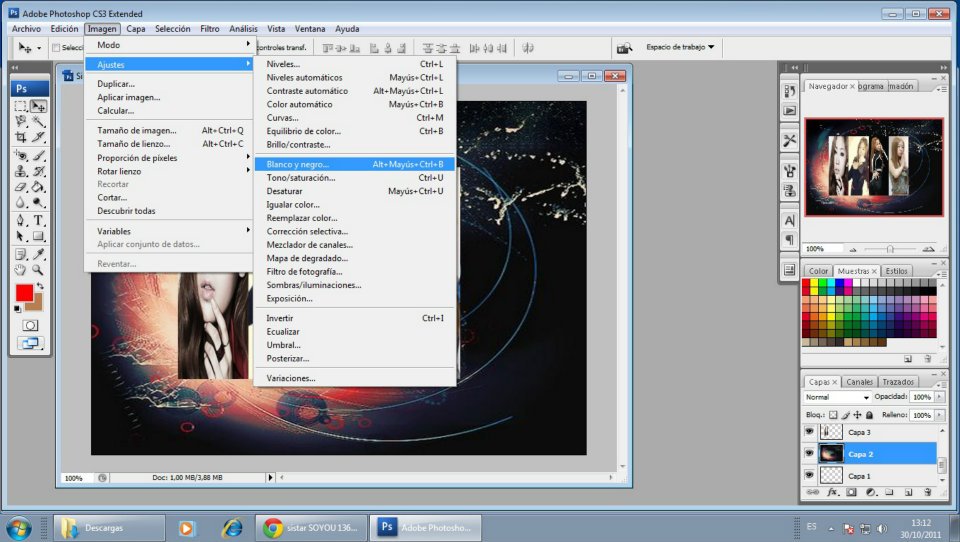Select the Eyedropper tool
This screenshot has width=960, height=542.
[x=38, y=254]
